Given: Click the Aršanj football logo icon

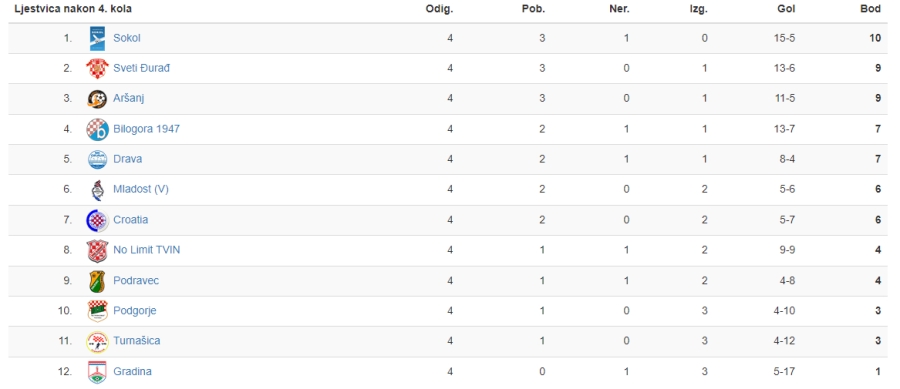Looking at the screenshot, I should coord(98,99).
